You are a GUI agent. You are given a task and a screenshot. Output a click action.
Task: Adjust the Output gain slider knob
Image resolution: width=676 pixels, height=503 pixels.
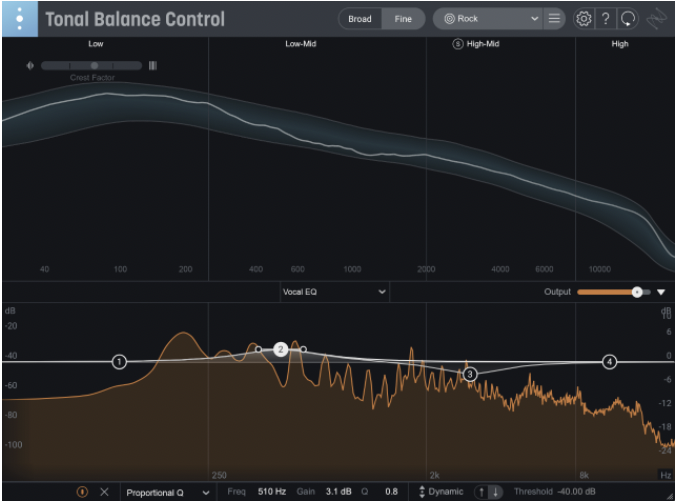637,292
